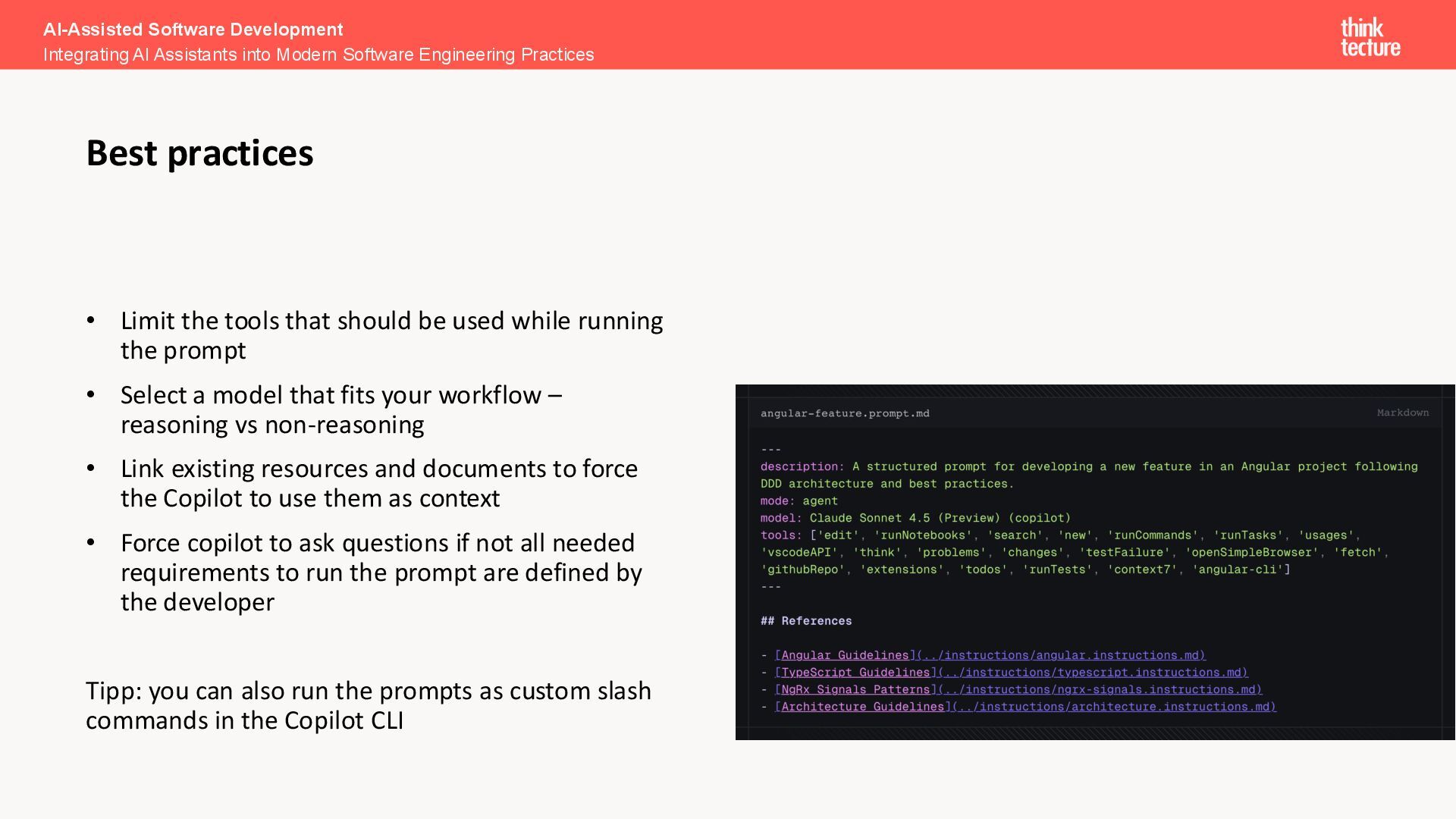1456x819 pixels.
Task: Click the Integrating AI Assistants subtitle text
Action: click(318, 55)
